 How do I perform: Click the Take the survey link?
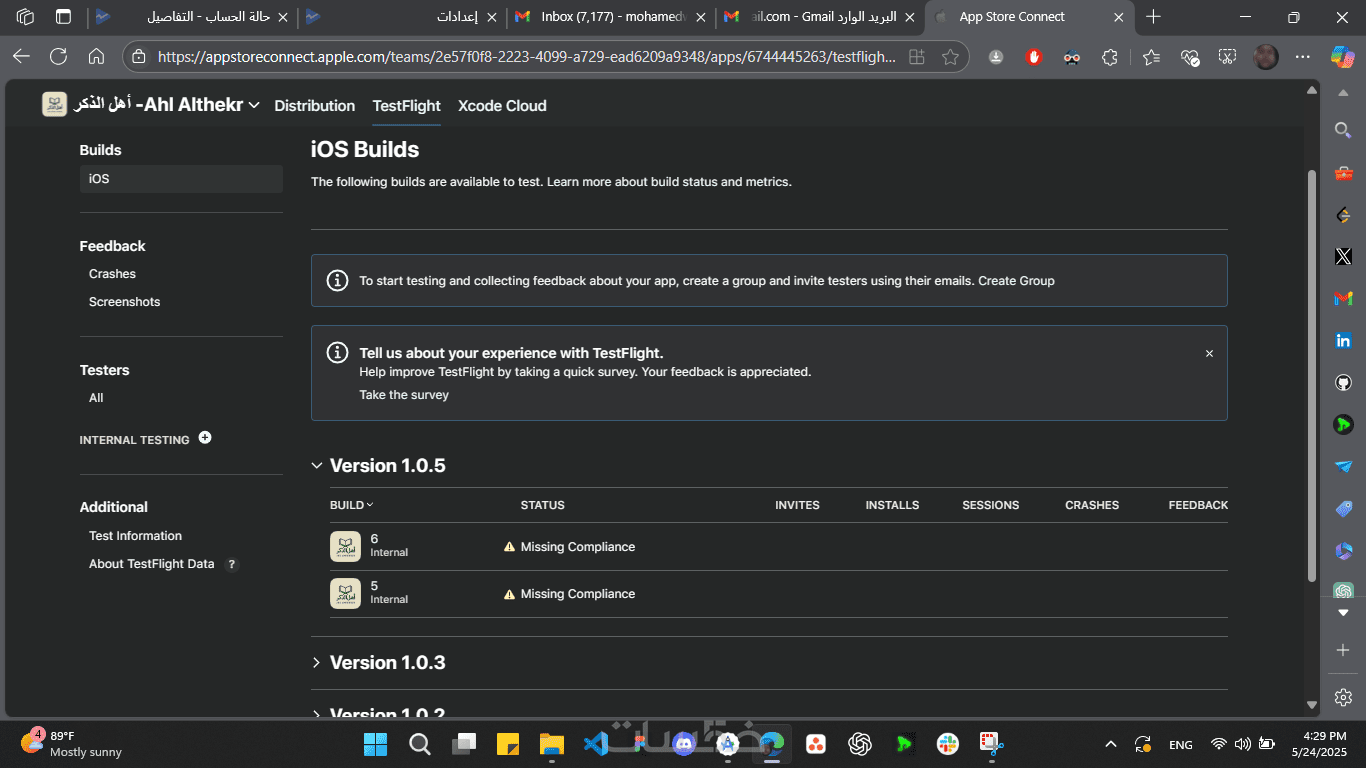coord(404,395)
